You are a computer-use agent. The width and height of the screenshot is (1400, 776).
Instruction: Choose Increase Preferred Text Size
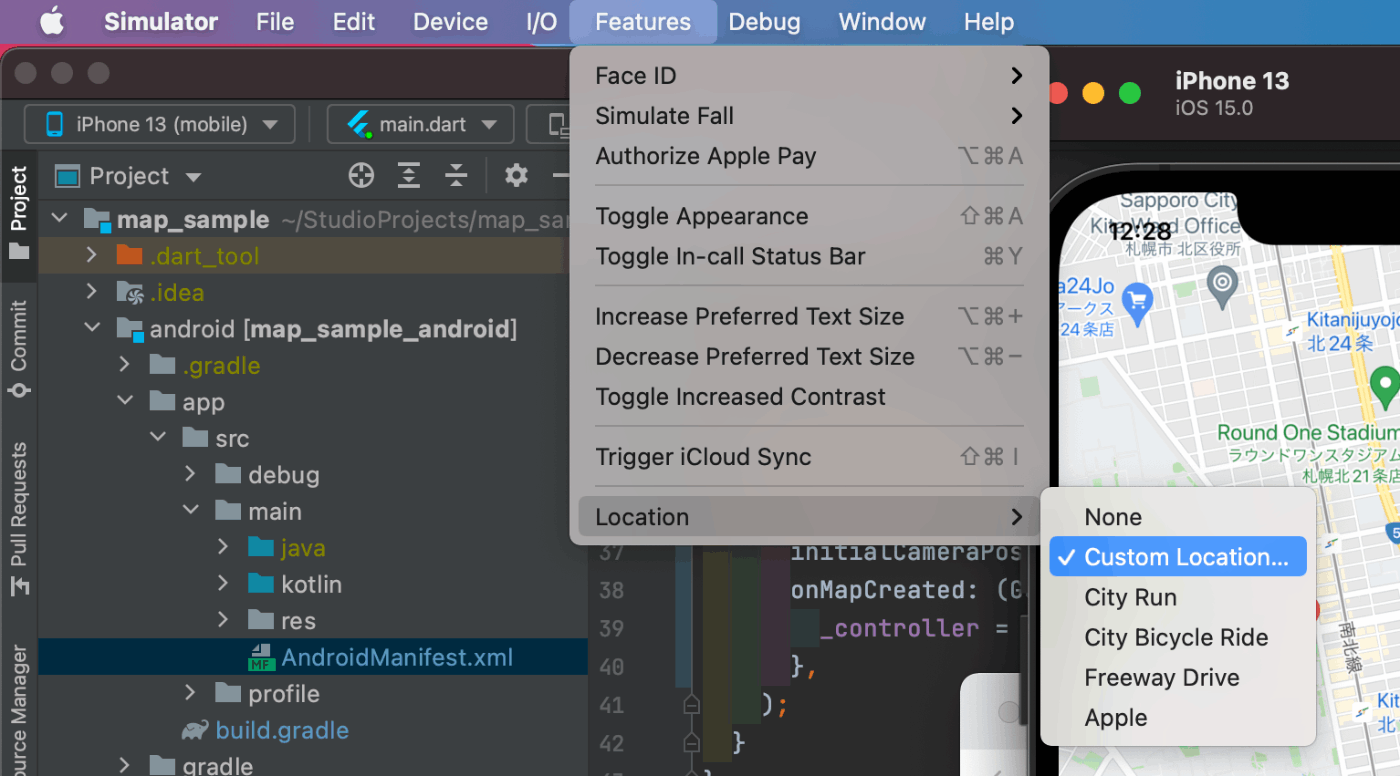(809, 316)
